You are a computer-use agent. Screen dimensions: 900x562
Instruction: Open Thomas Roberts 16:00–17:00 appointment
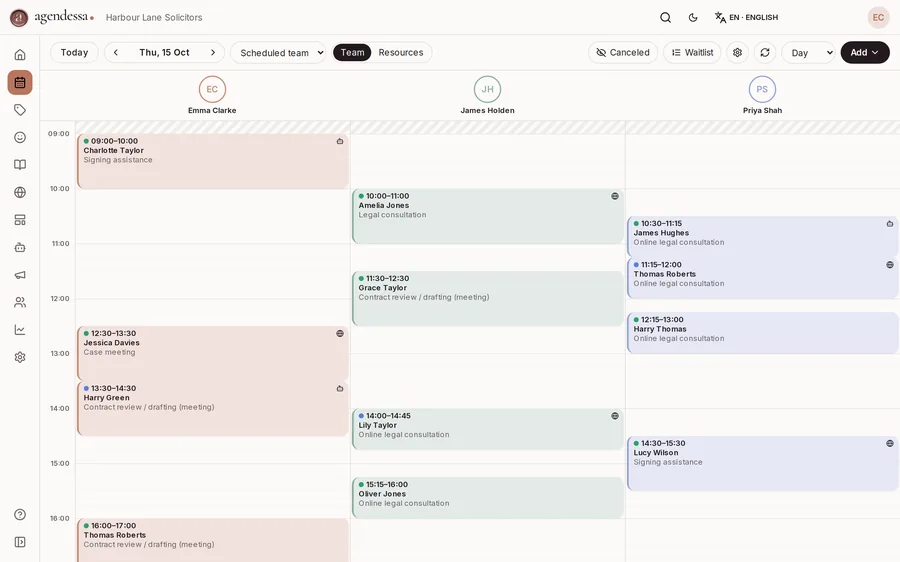(213, 541)
